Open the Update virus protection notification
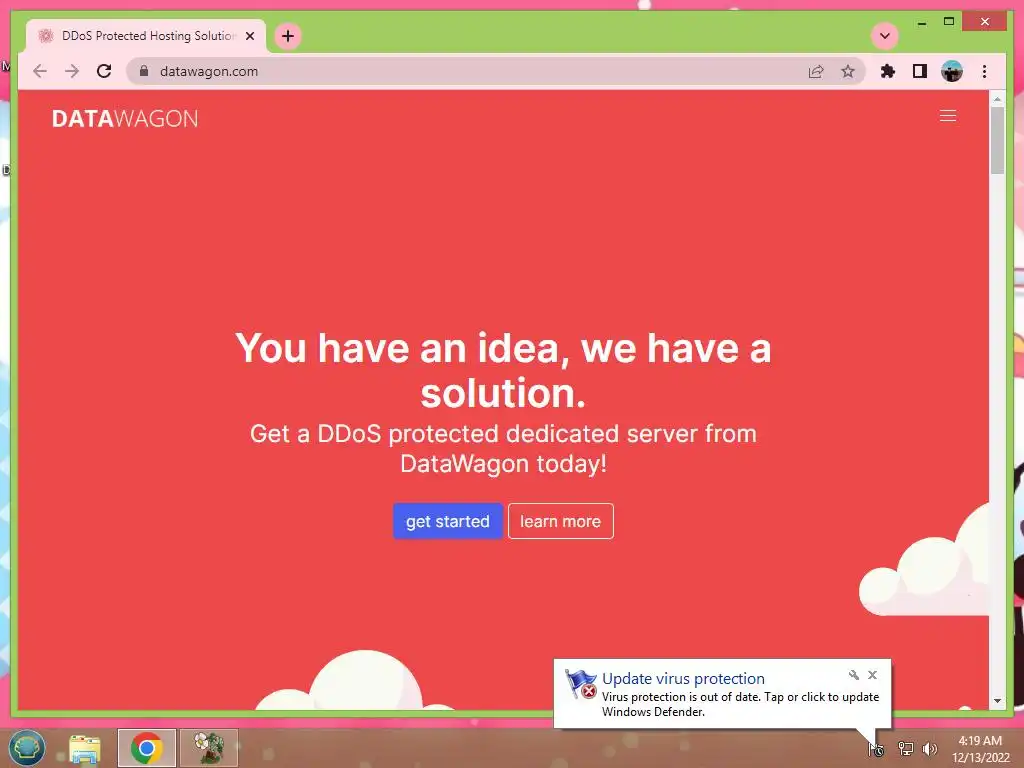Screen dimensions: 1024x768 [x=722, y=694]
